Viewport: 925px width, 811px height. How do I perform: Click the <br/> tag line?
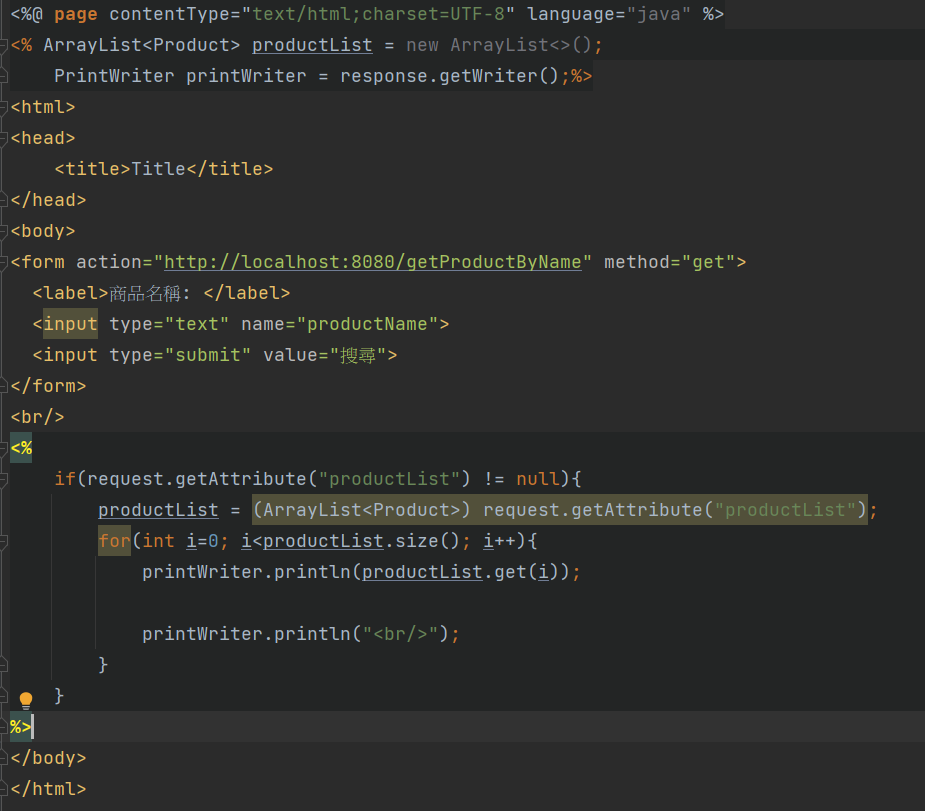click(x=37, y=417)
